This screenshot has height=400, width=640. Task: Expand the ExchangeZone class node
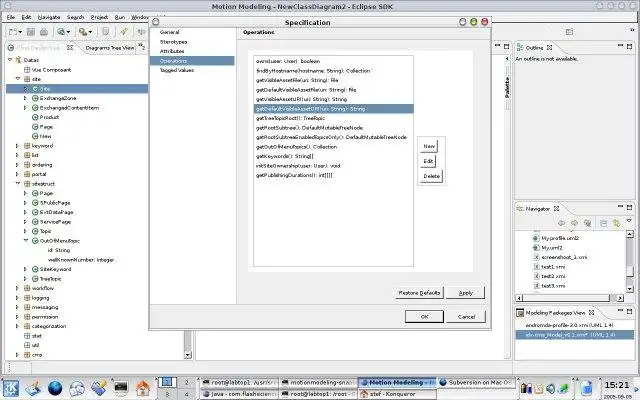point(25,98)
